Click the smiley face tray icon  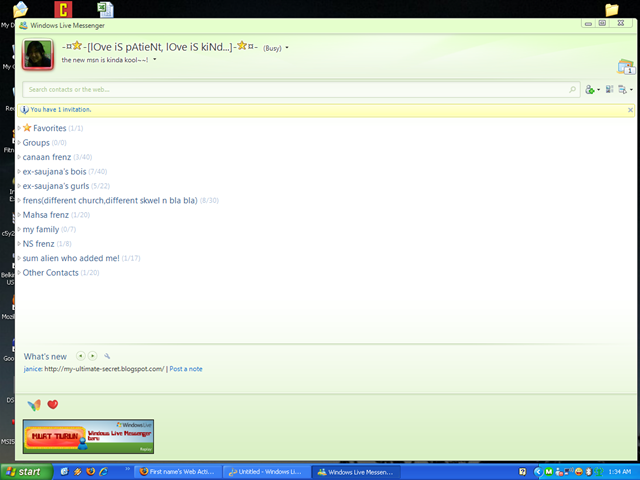coord(579,472)
